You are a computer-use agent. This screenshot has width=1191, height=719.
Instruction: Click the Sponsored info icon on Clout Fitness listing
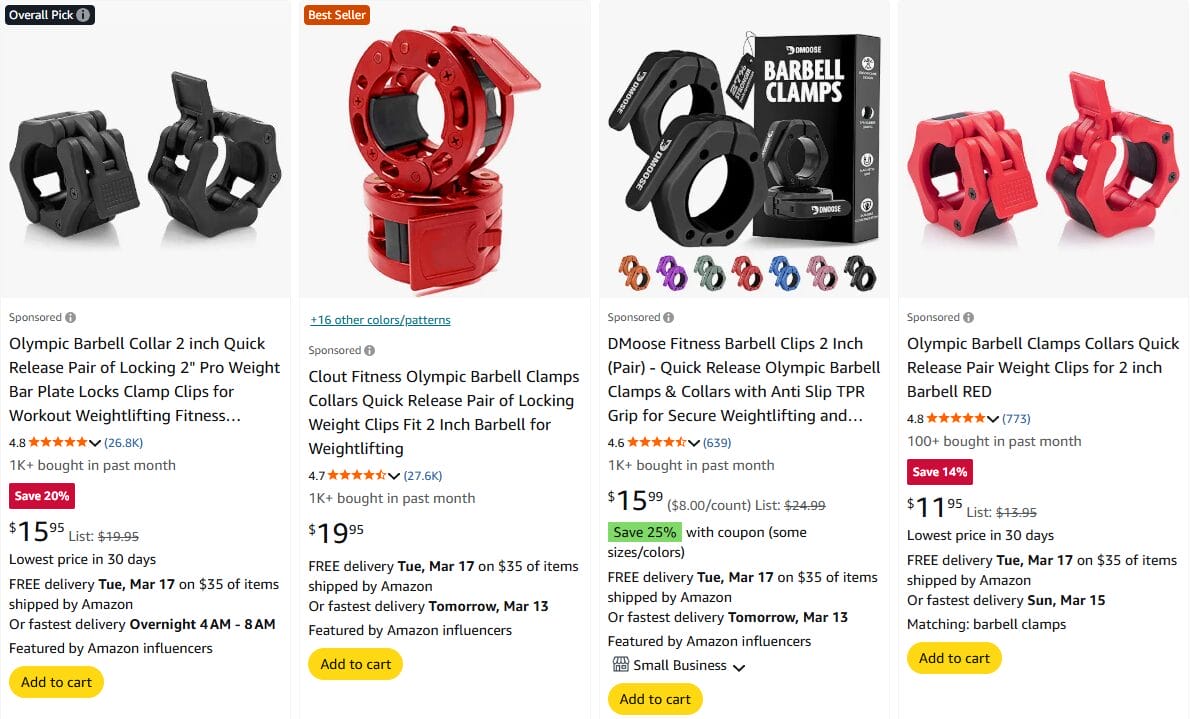(370, 350)
